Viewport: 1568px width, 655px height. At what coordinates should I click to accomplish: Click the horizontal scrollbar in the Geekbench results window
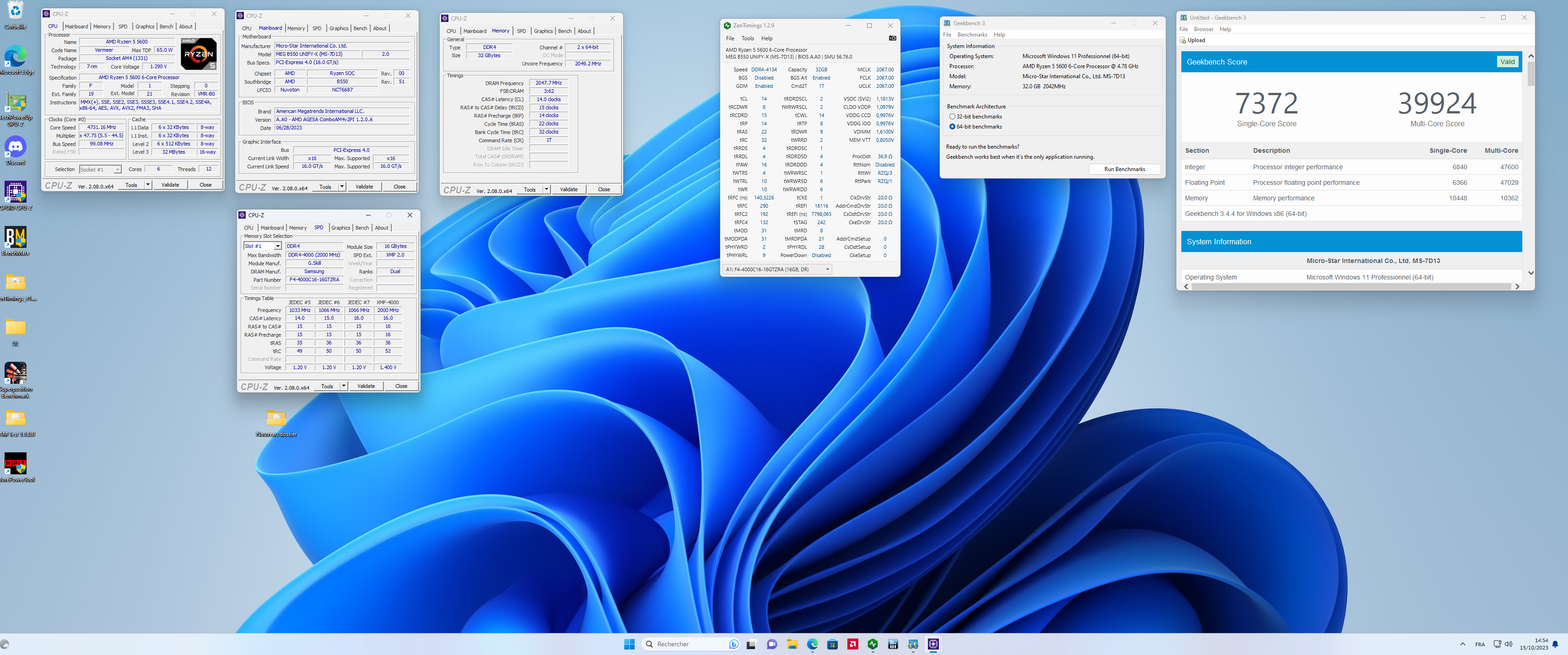[x=1351, y=286]
